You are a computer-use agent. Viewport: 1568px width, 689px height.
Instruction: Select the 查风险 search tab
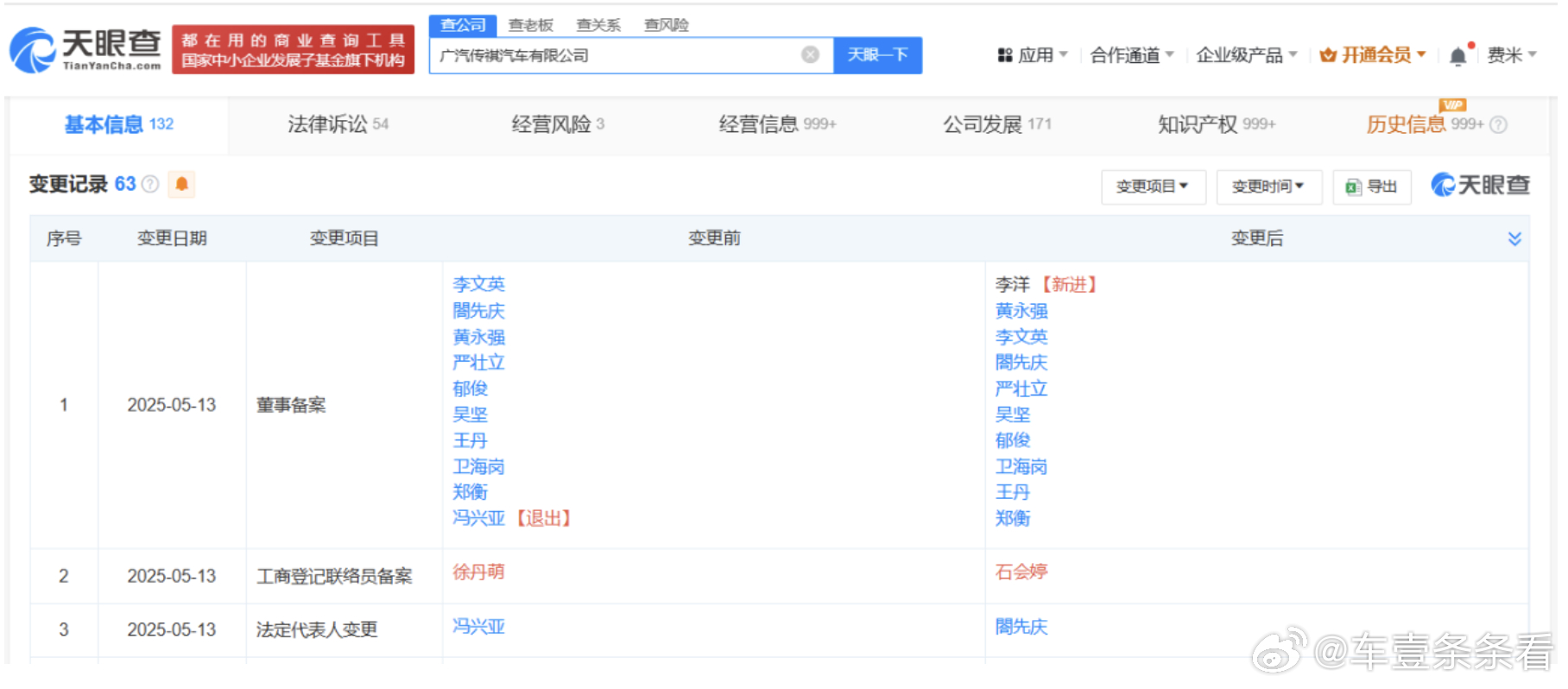tap(667, 25)
